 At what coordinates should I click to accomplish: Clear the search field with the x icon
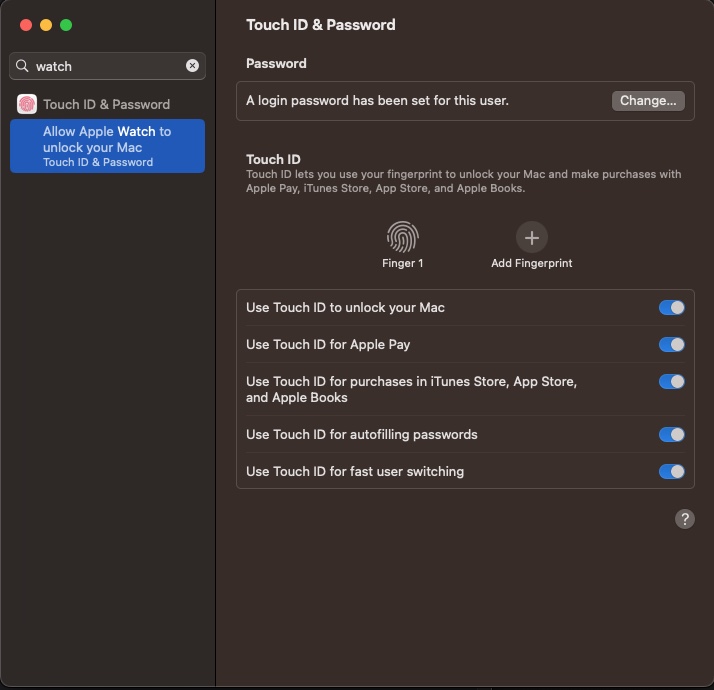tap(192, 66)
